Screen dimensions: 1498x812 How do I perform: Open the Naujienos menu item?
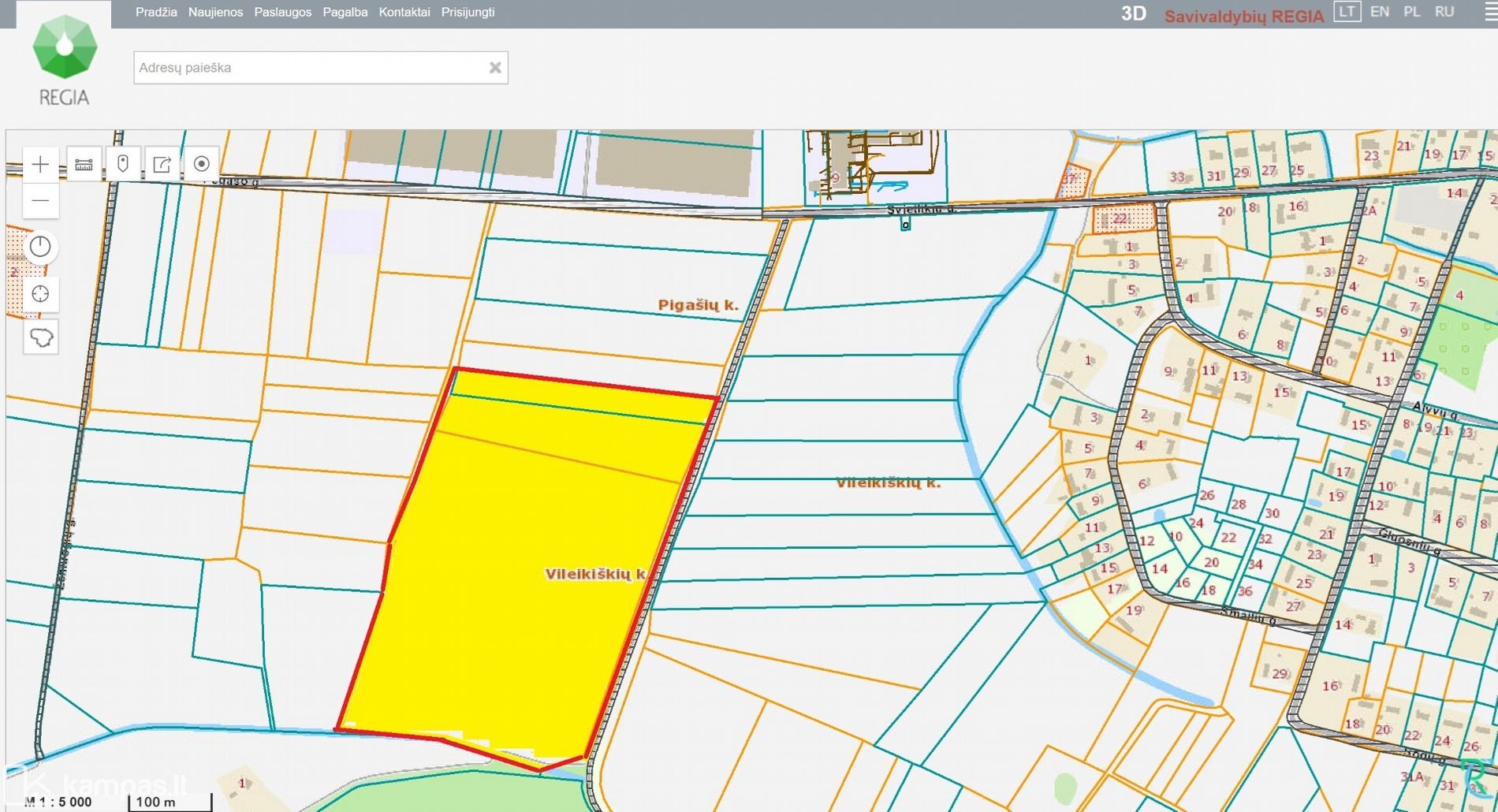(x=215, y=13)
